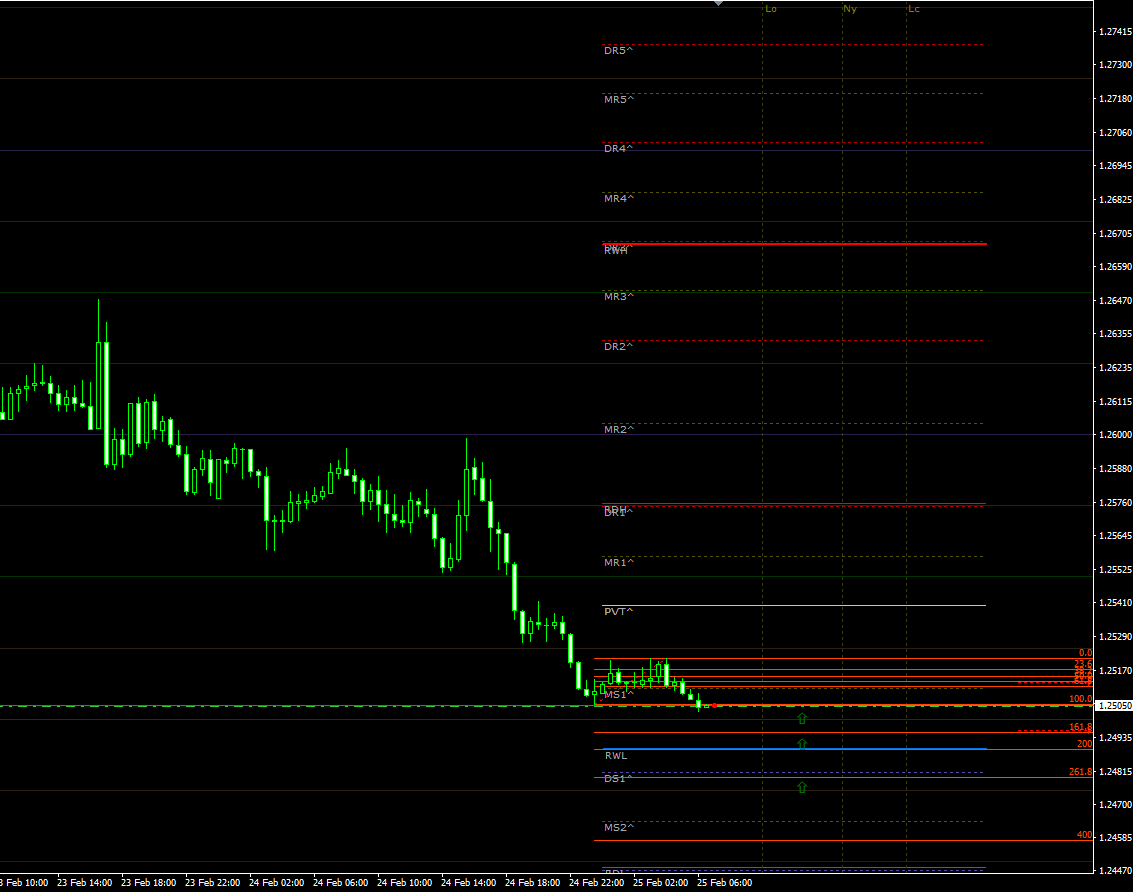Viewport: 1133px width, 892px height.
Task: Select the topmost green up arrow
Action: click(802, 718)
